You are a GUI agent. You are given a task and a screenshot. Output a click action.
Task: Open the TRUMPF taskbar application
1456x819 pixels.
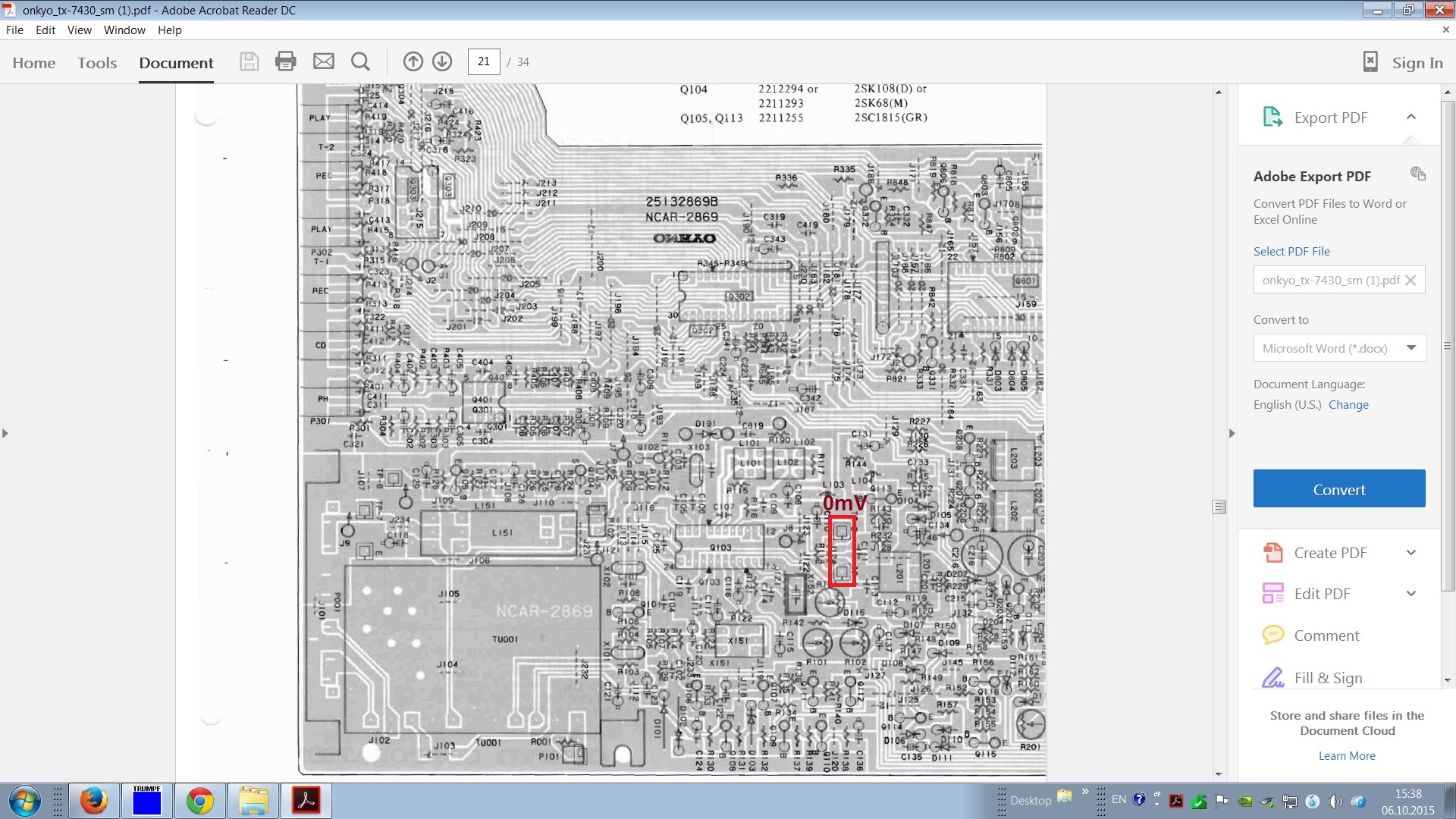click(147, 801)
